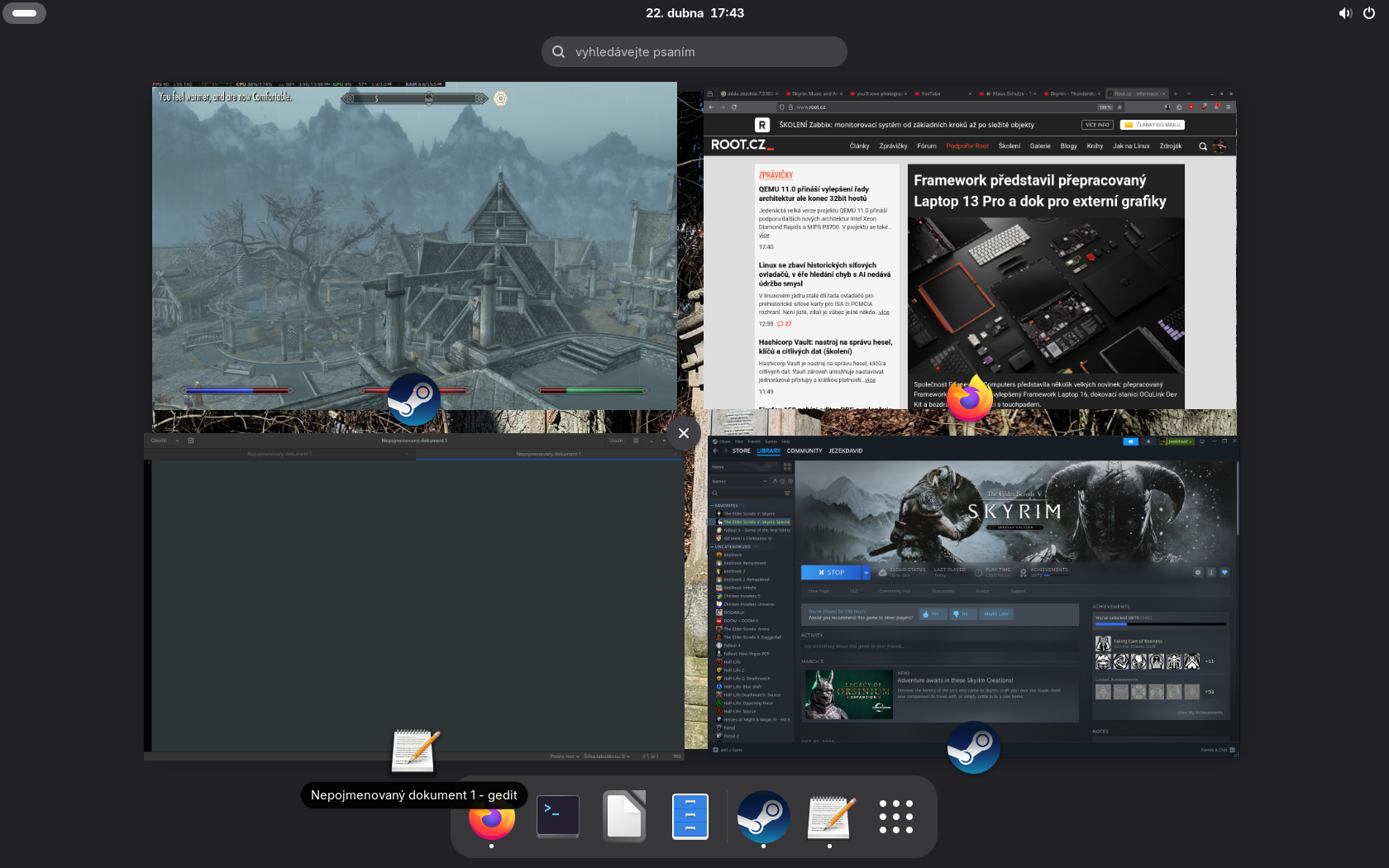The height and width of the screenshot is (868, 1389).
Task: Open gedit text editor from the dock
Action: point(830,817)
